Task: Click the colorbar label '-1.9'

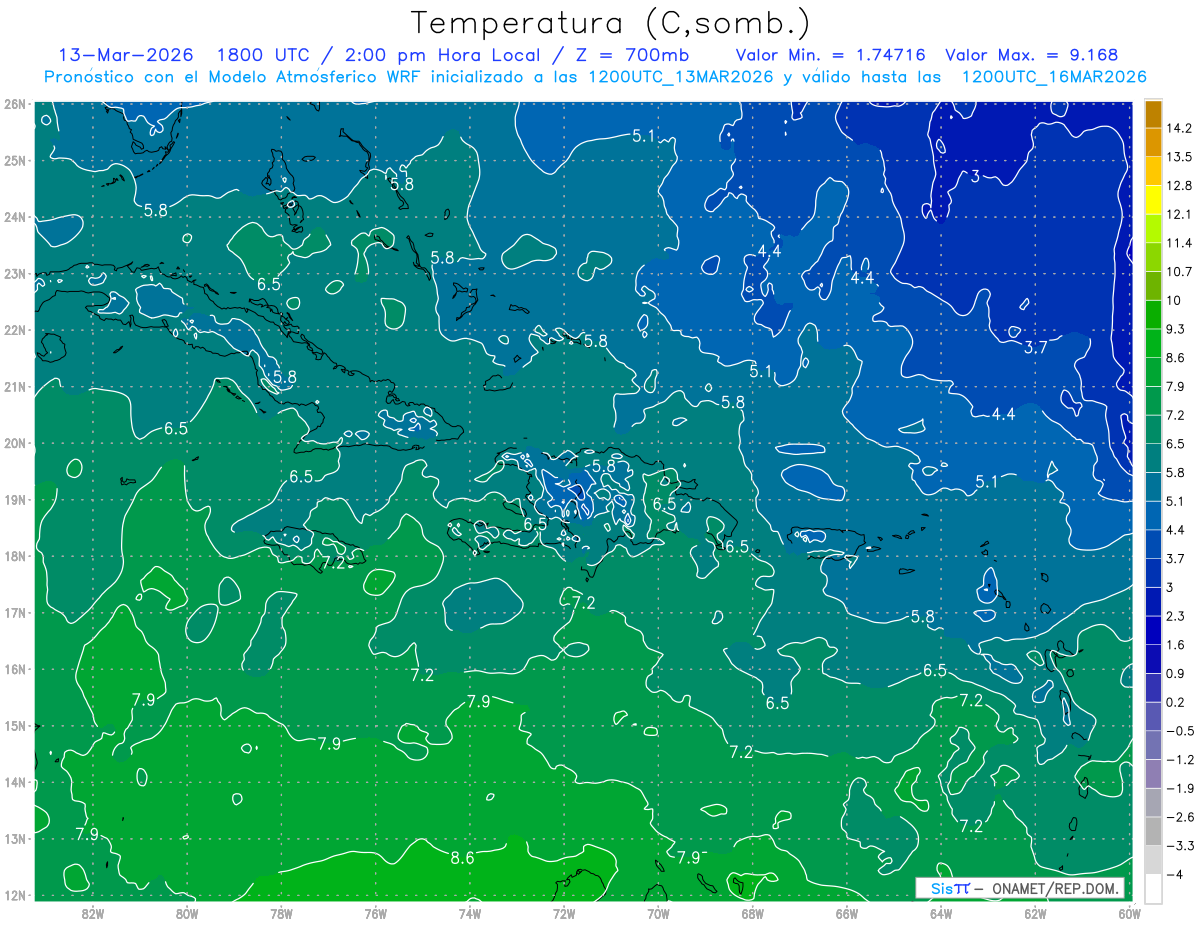Action: click(x=1179, y=788)
